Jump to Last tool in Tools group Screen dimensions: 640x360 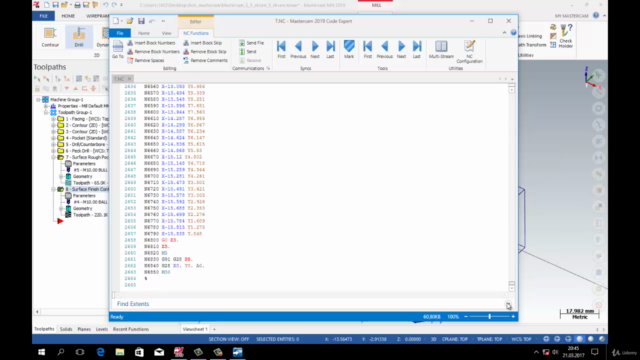[x=417, y=49]
